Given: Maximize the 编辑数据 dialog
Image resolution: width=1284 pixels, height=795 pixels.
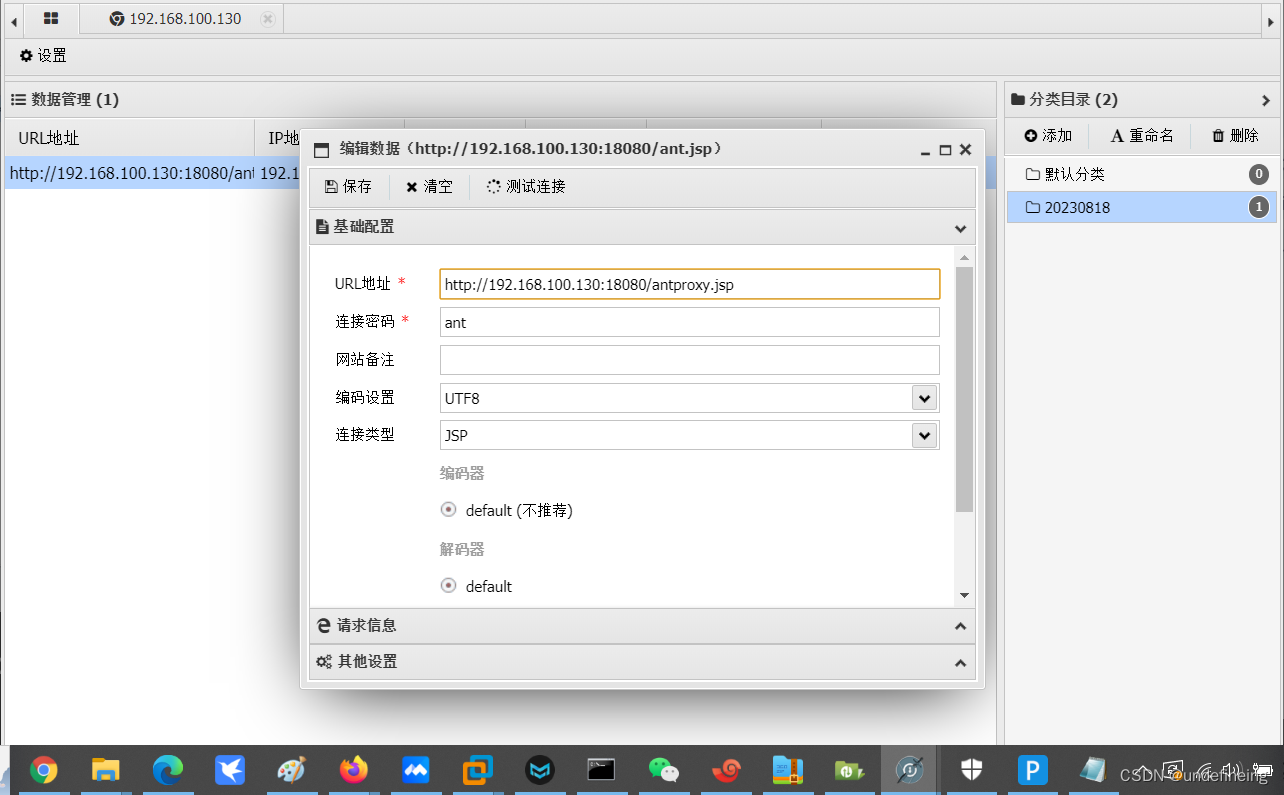Looking at the screenshot, I should (945, 150).
